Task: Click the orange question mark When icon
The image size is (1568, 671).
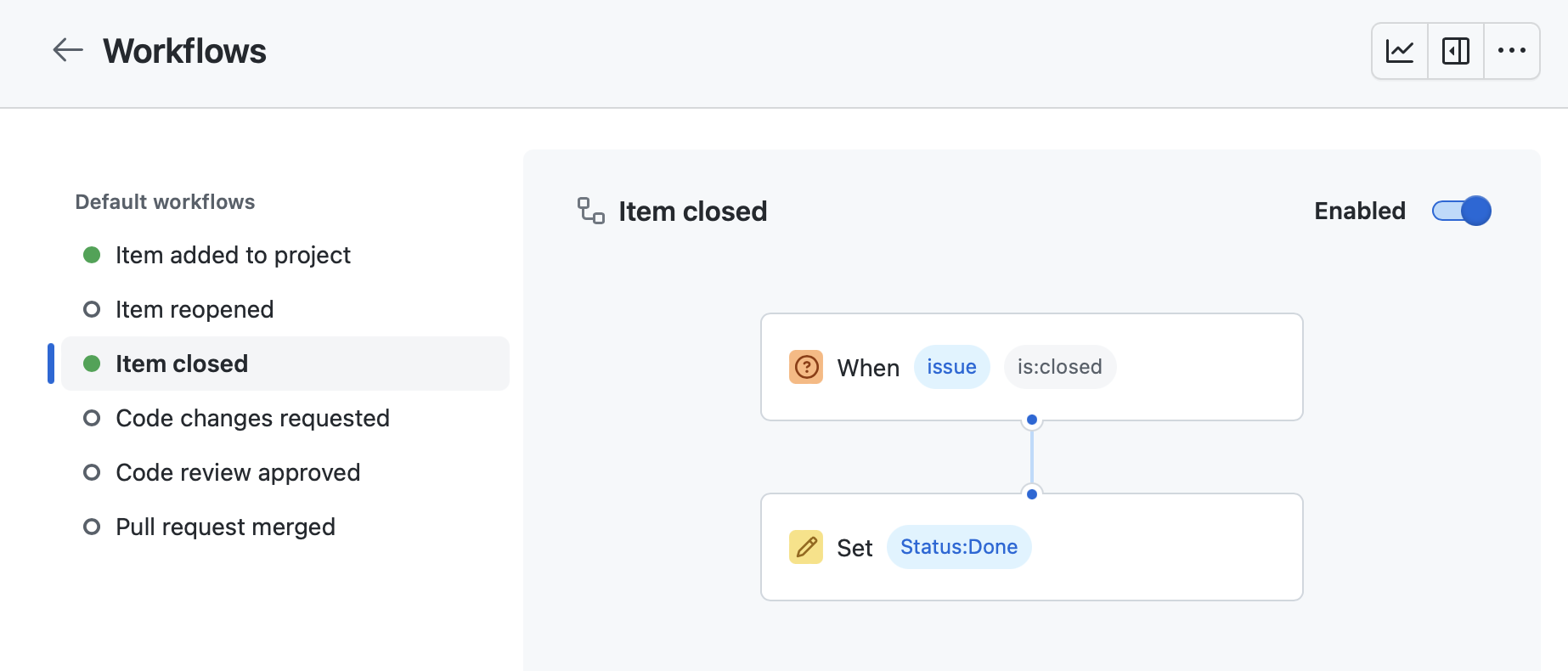Action: [806, 367]
